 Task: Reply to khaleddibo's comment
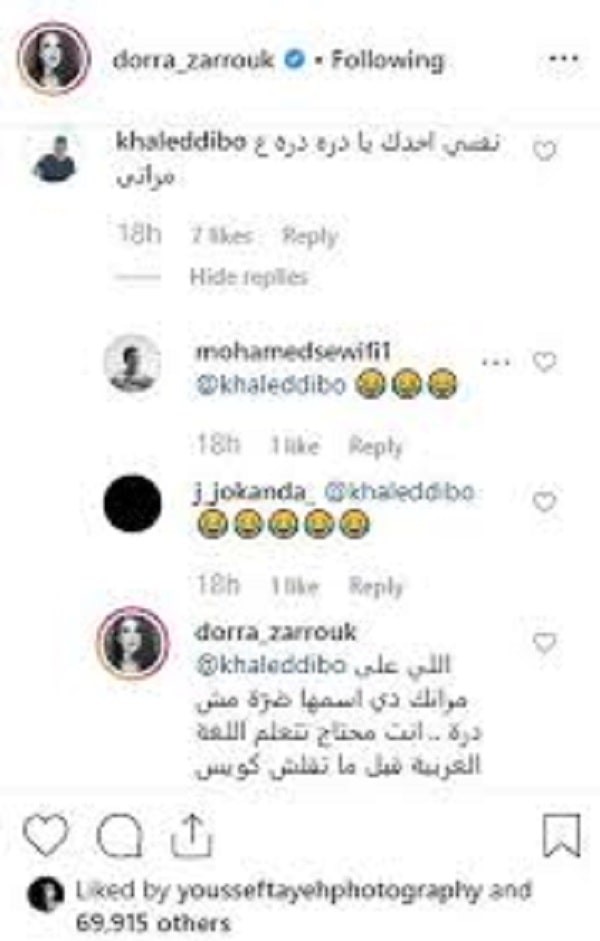(310, 235)
